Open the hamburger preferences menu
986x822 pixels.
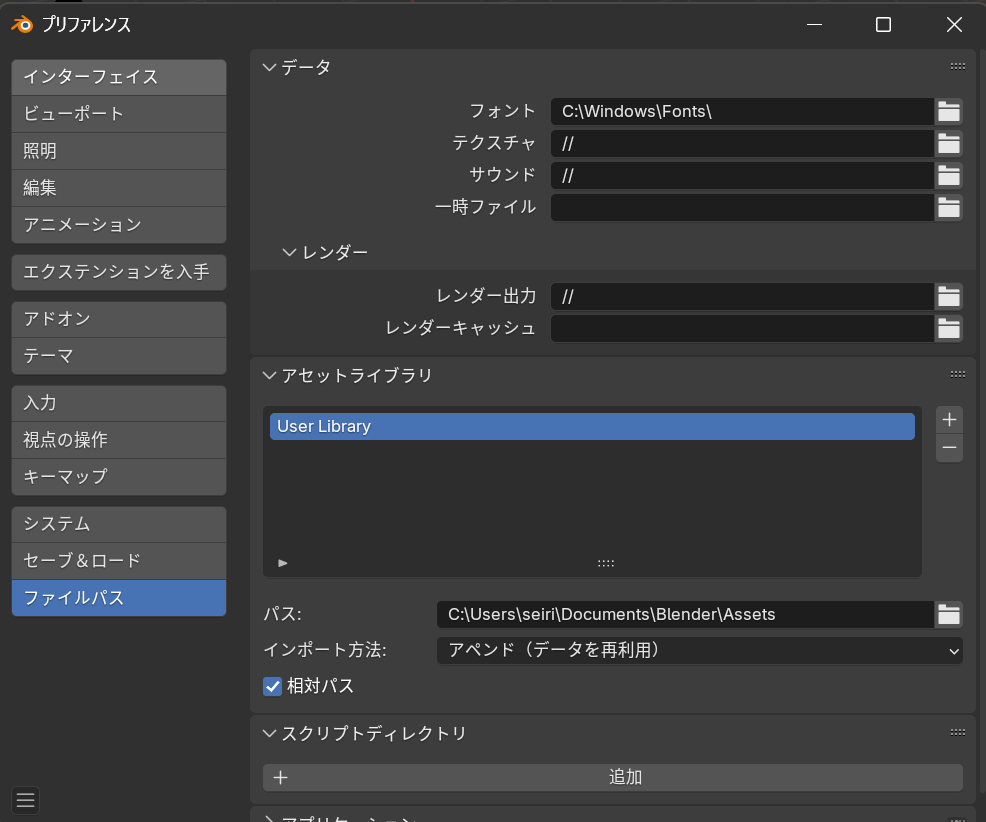(x=25, y=800)
